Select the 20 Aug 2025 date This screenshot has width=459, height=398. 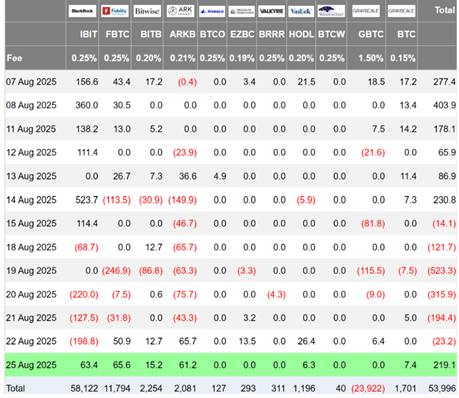coord(31,294)
